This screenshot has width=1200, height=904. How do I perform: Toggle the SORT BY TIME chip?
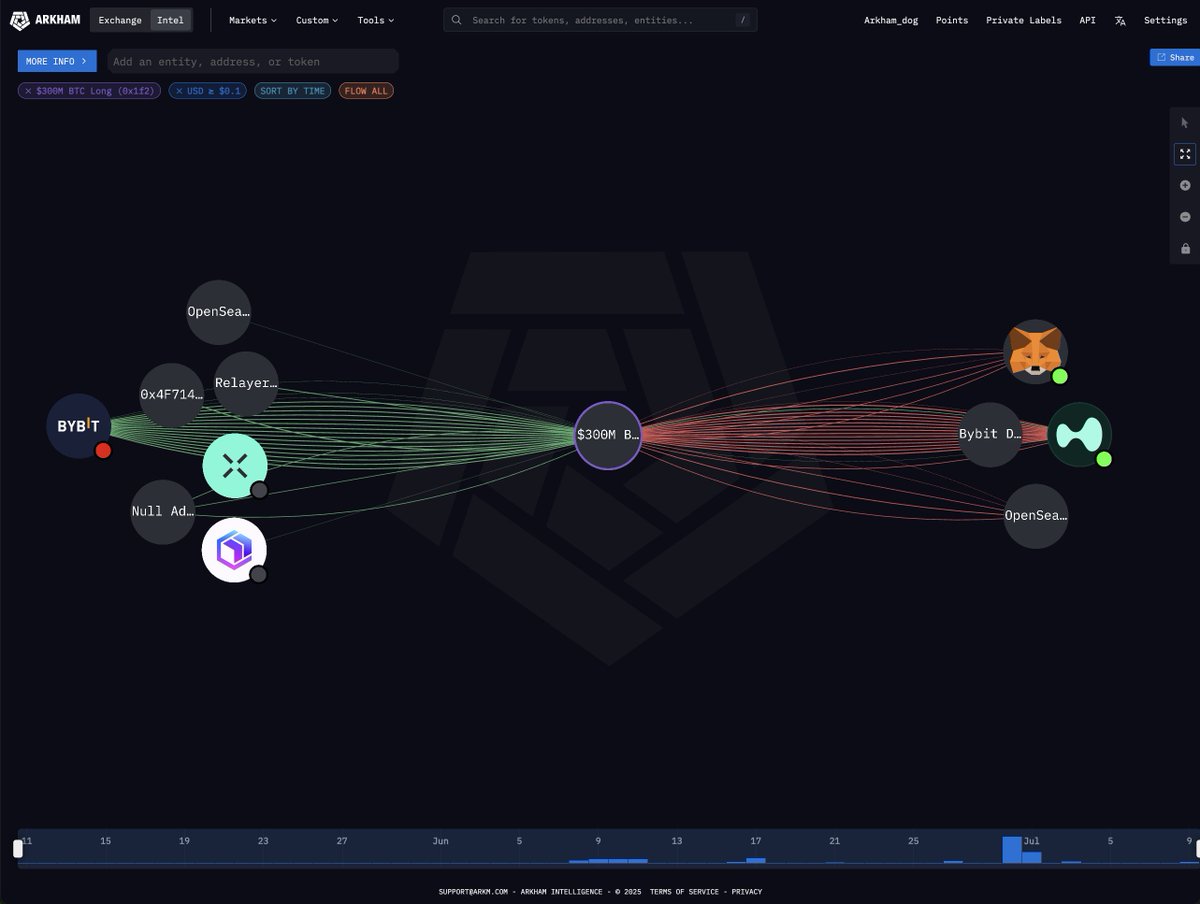click(293, 91)
